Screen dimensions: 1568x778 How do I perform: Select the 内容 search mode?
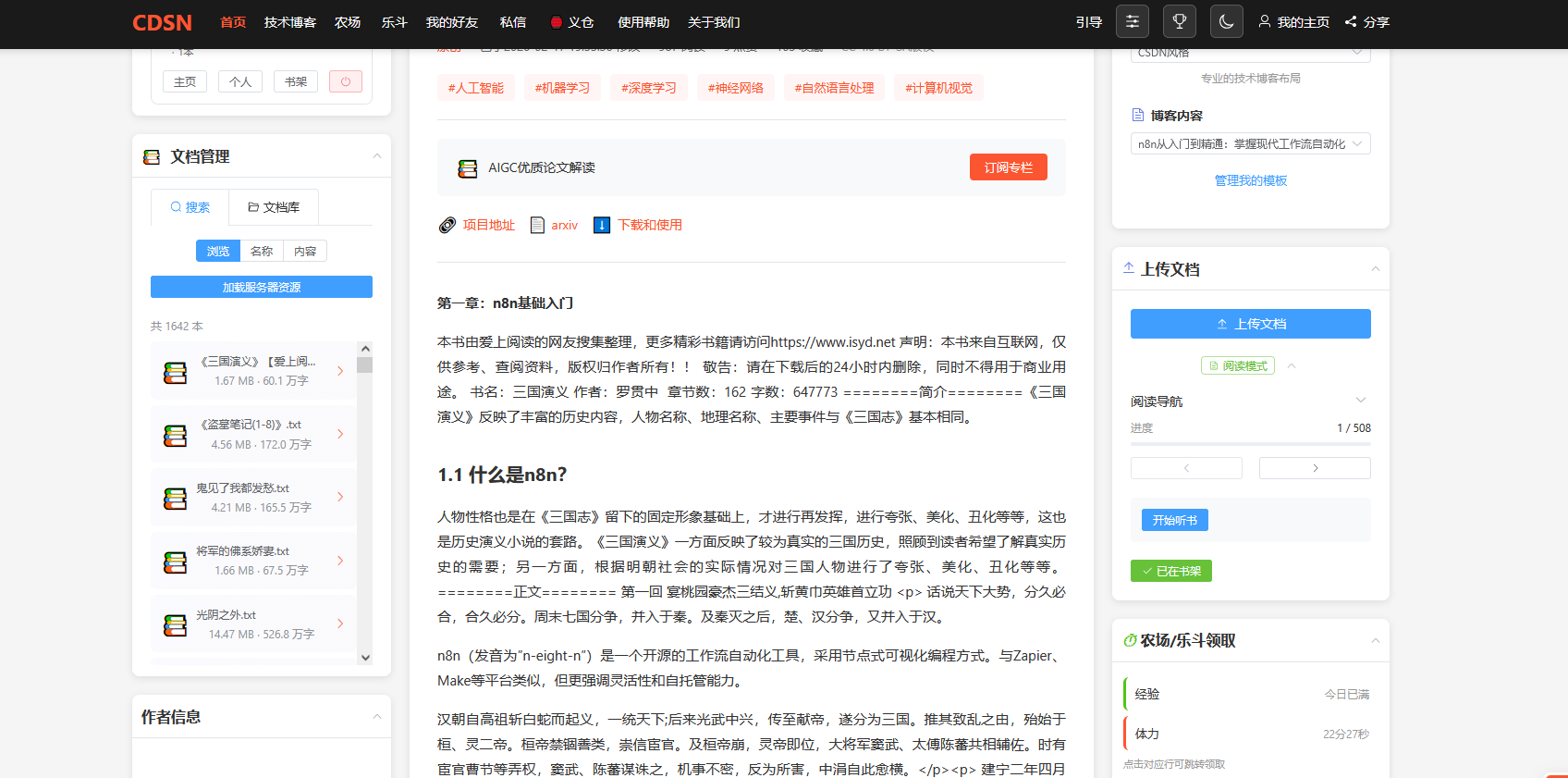coord(305,251)
